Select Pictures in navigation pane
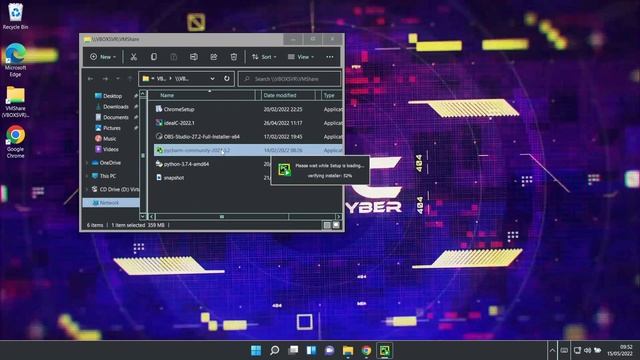Screen dimensions: 640x360 111,128
